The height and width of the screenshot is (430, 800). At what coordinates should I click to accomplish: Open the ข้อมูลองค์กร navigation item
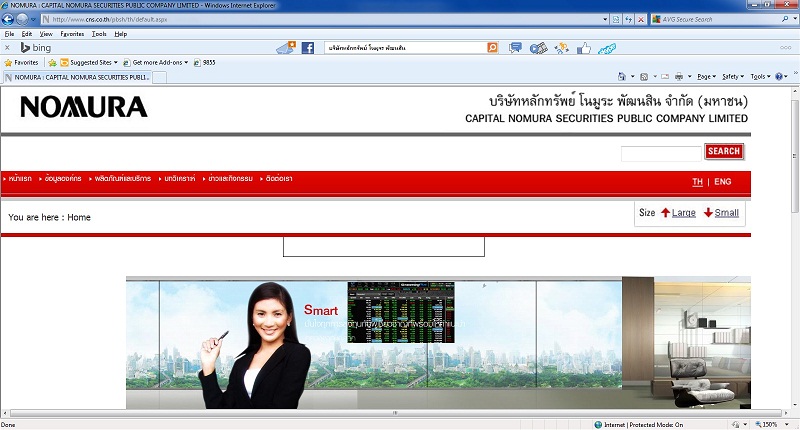click(x=63, y=179)
